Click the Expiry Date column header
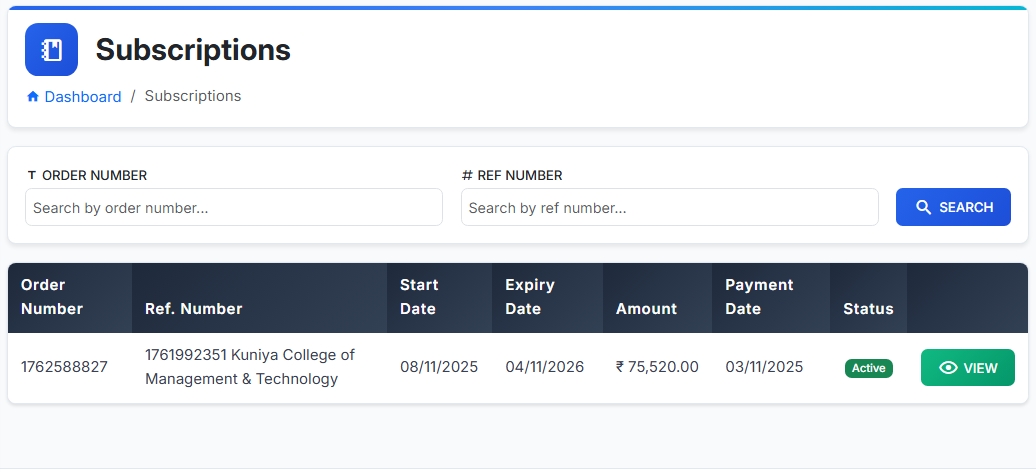 click(530, 297)
